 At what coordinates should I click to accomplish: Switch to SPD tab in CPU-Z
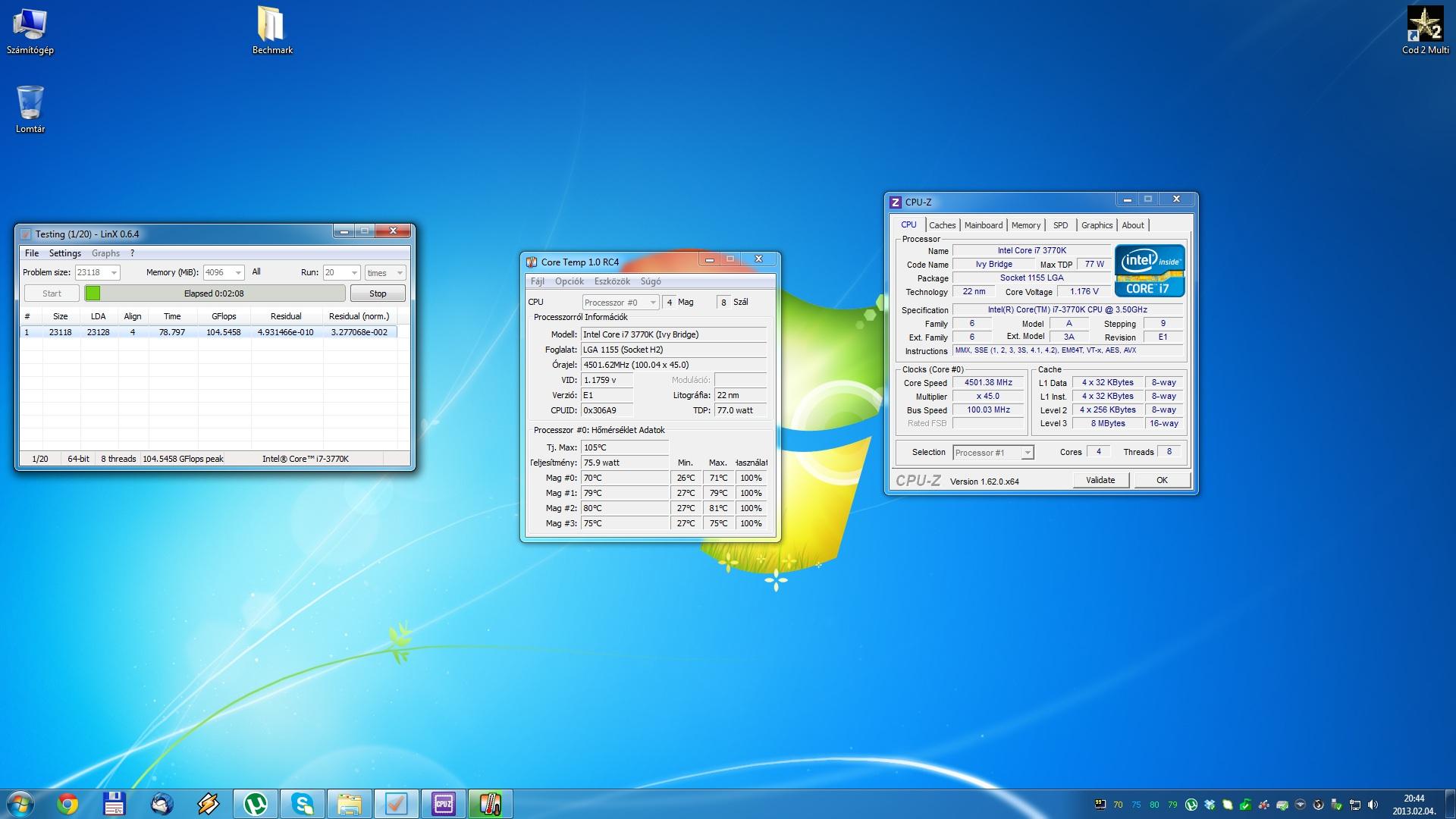click(x=1061, y=225)
